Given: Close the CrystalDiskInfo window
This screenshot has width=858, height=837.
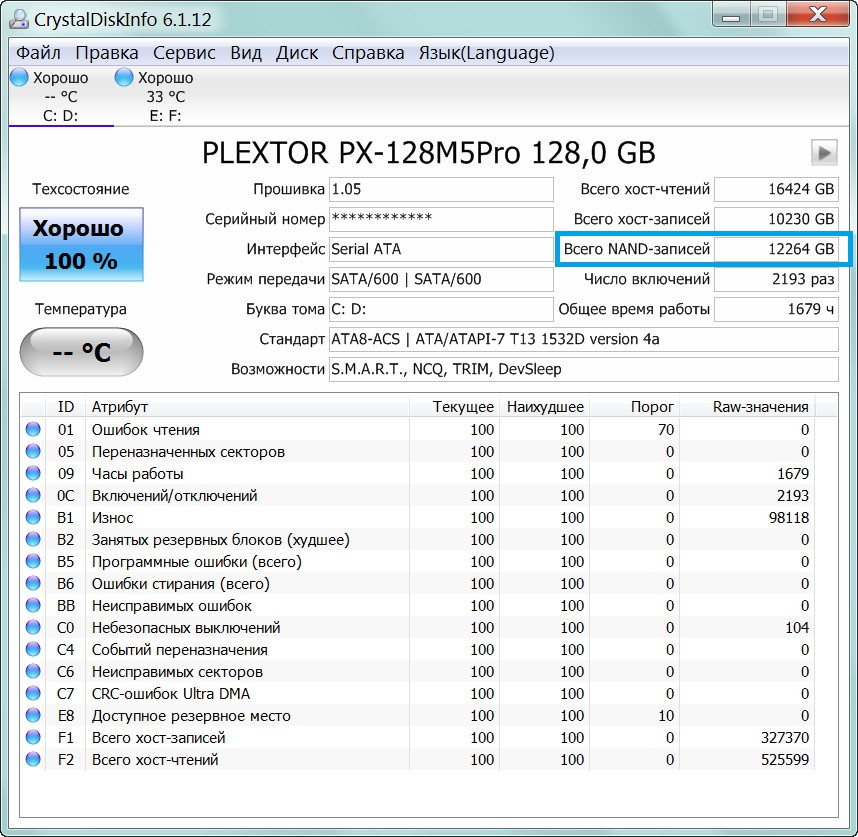Looking at the screenshot, I should 819,15.
